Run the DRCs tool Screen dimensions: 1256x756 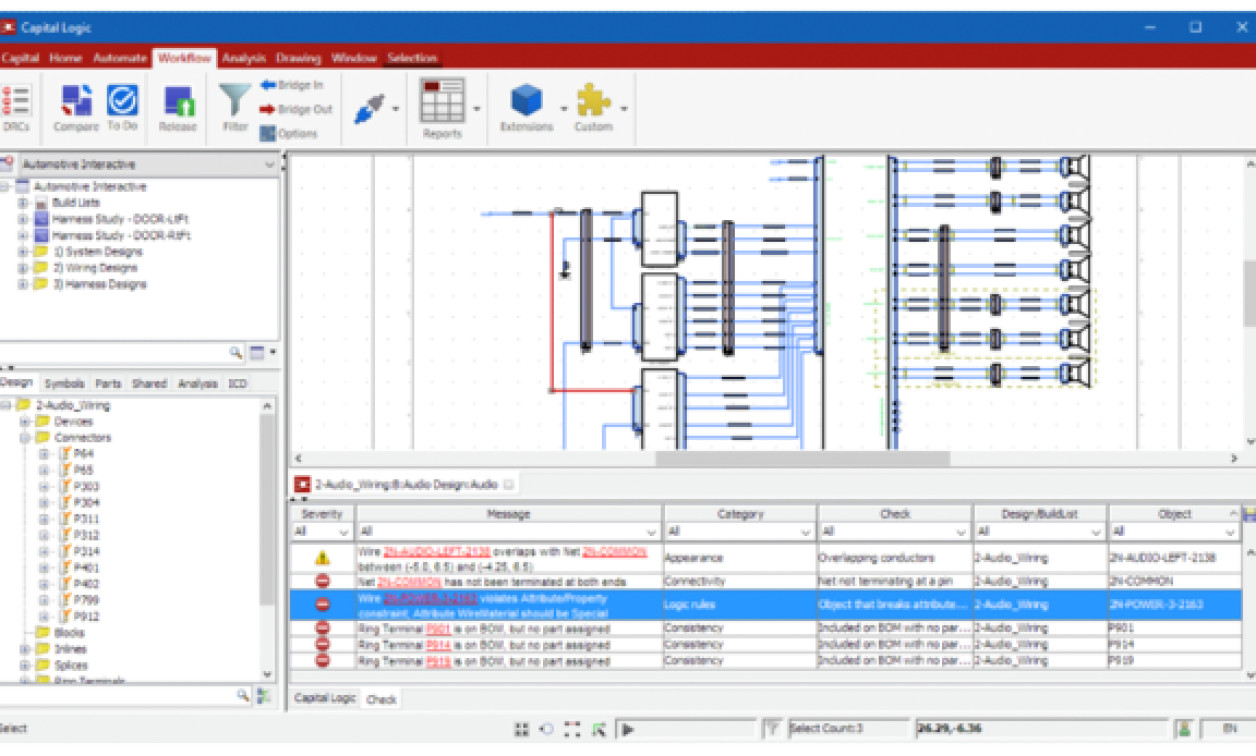pyautogui.click(x=16, y=104)
